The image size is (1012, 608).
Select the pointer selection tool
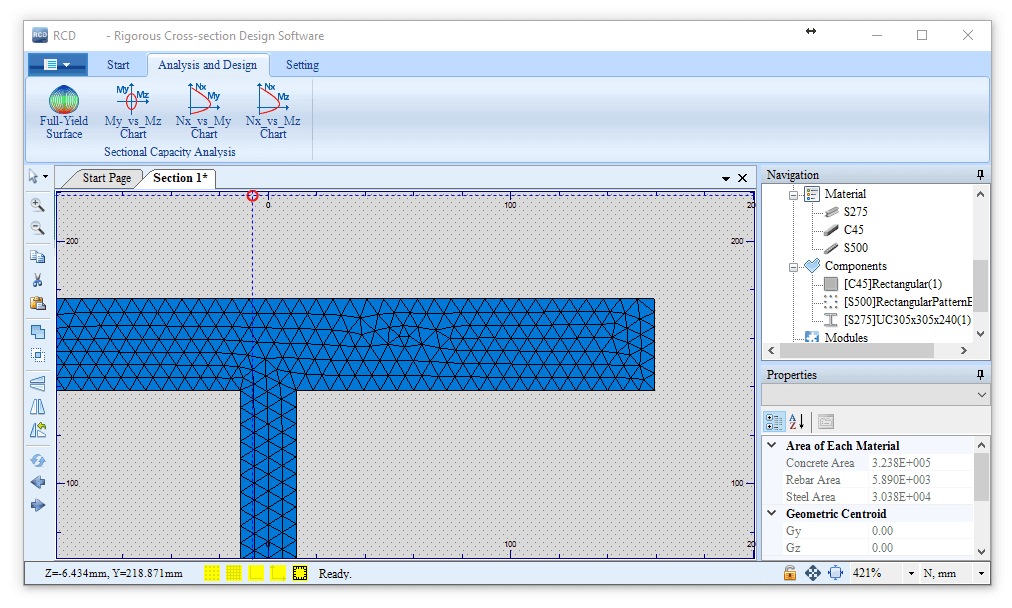(34, 176)
